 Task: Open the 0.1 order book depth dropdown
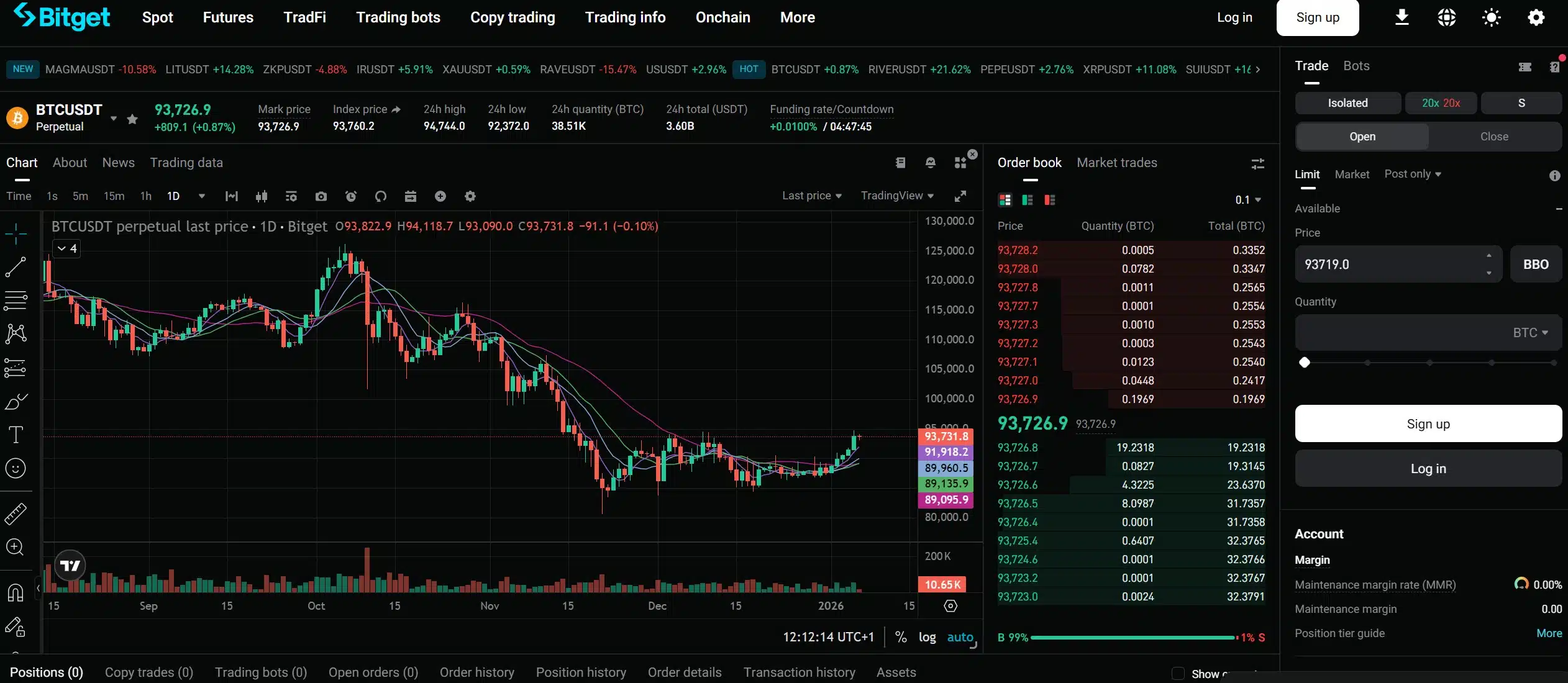(x=1247, y=200)
